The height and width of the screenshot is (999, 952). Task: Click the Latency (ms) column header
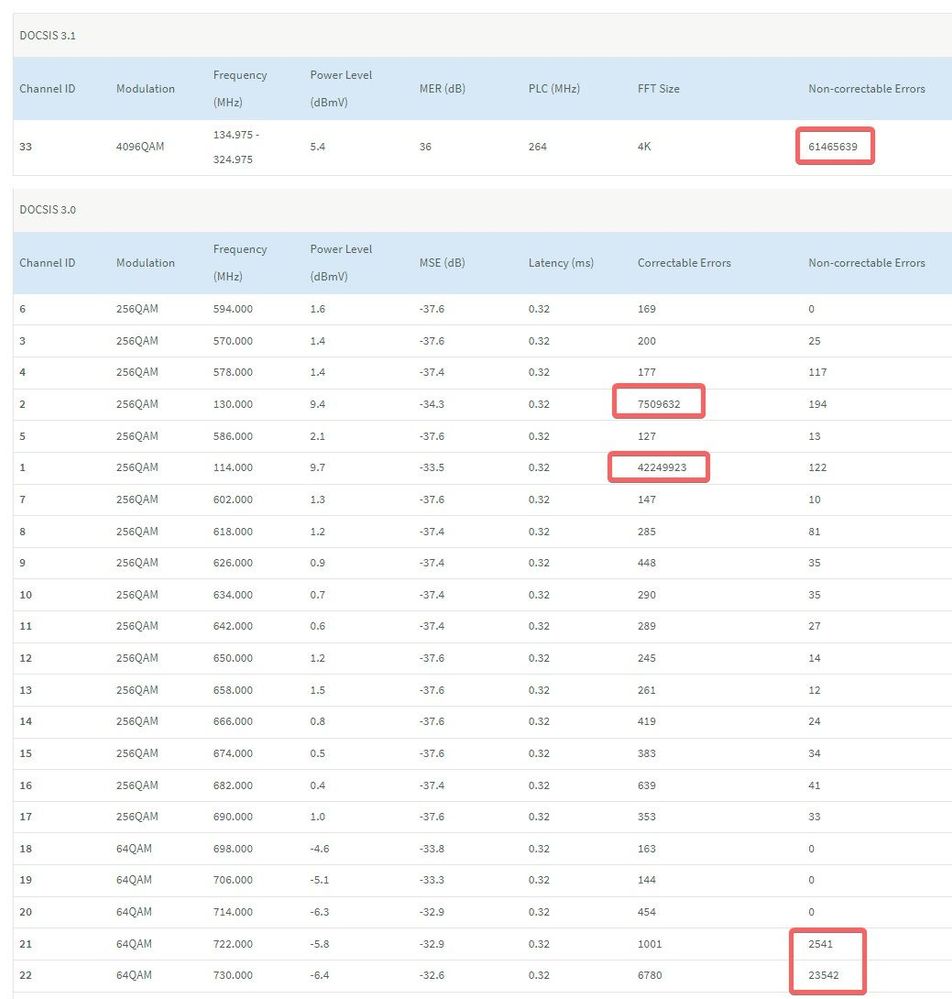(x=561, y=262)
